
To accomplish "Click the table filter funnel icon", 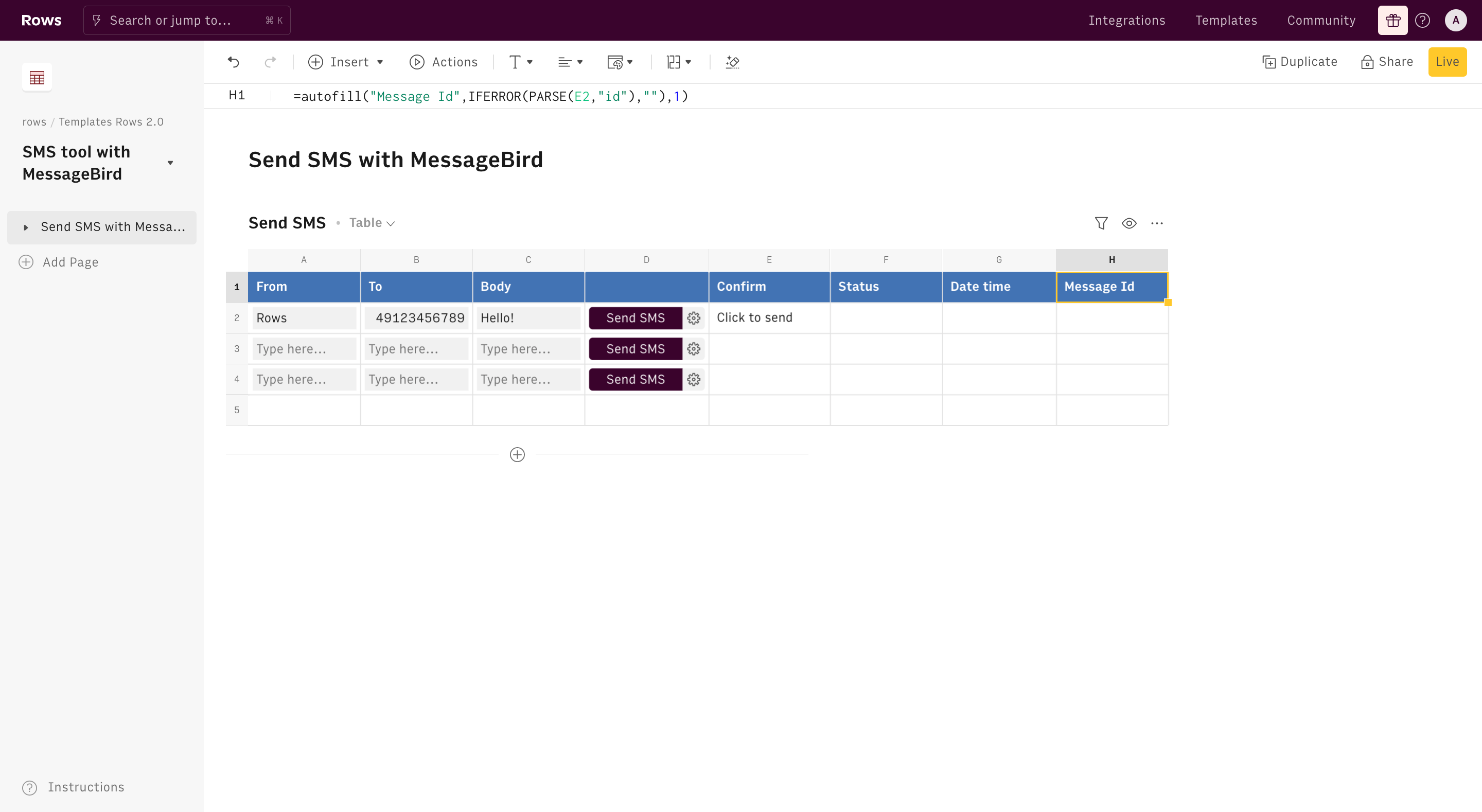I will click(1101, 223).
